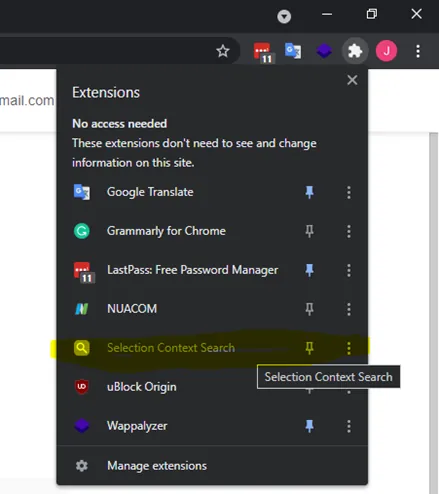Click LastPass icon in extensions list
The width and height of the screenshot is (439, 494).
[84, 272]
